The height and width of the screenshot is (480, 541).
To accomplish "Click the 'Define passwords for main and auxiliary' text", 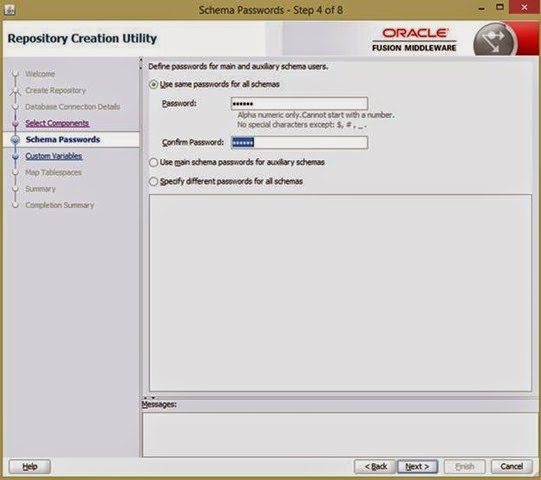I will coord(238,66).
